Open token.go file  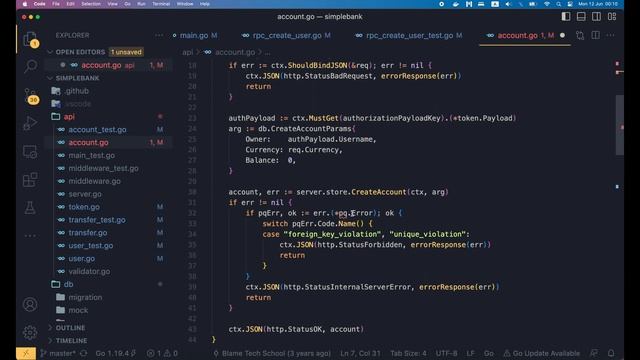(84, 207)
